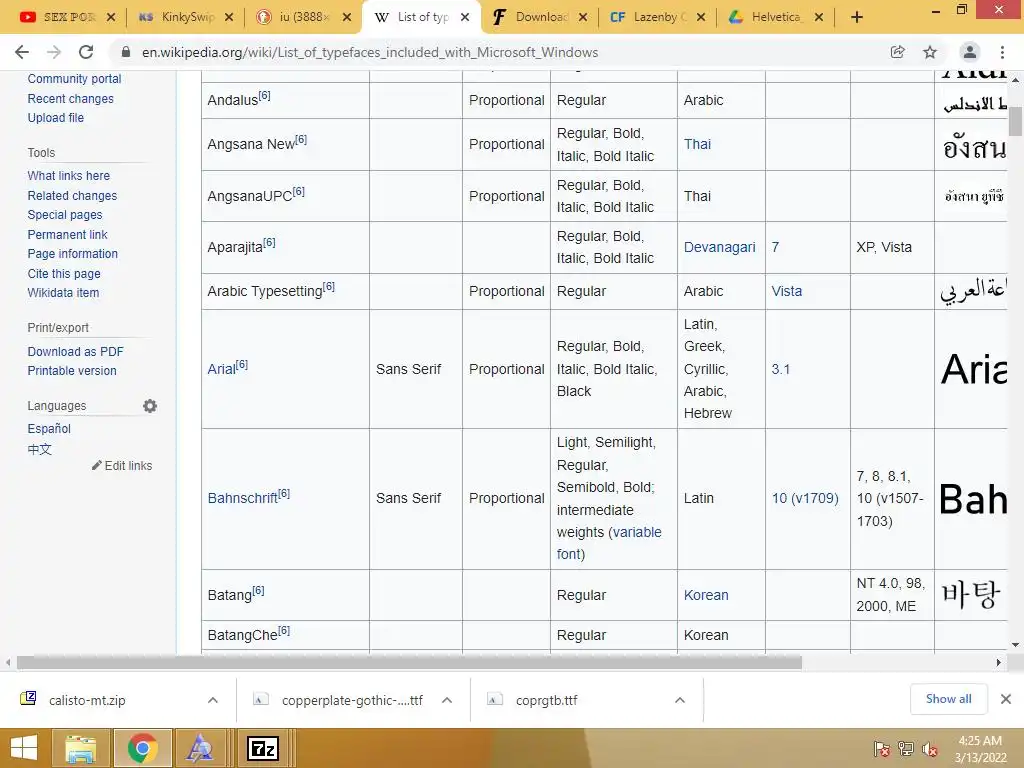Close the KinkySwip tab

point(229,18)
